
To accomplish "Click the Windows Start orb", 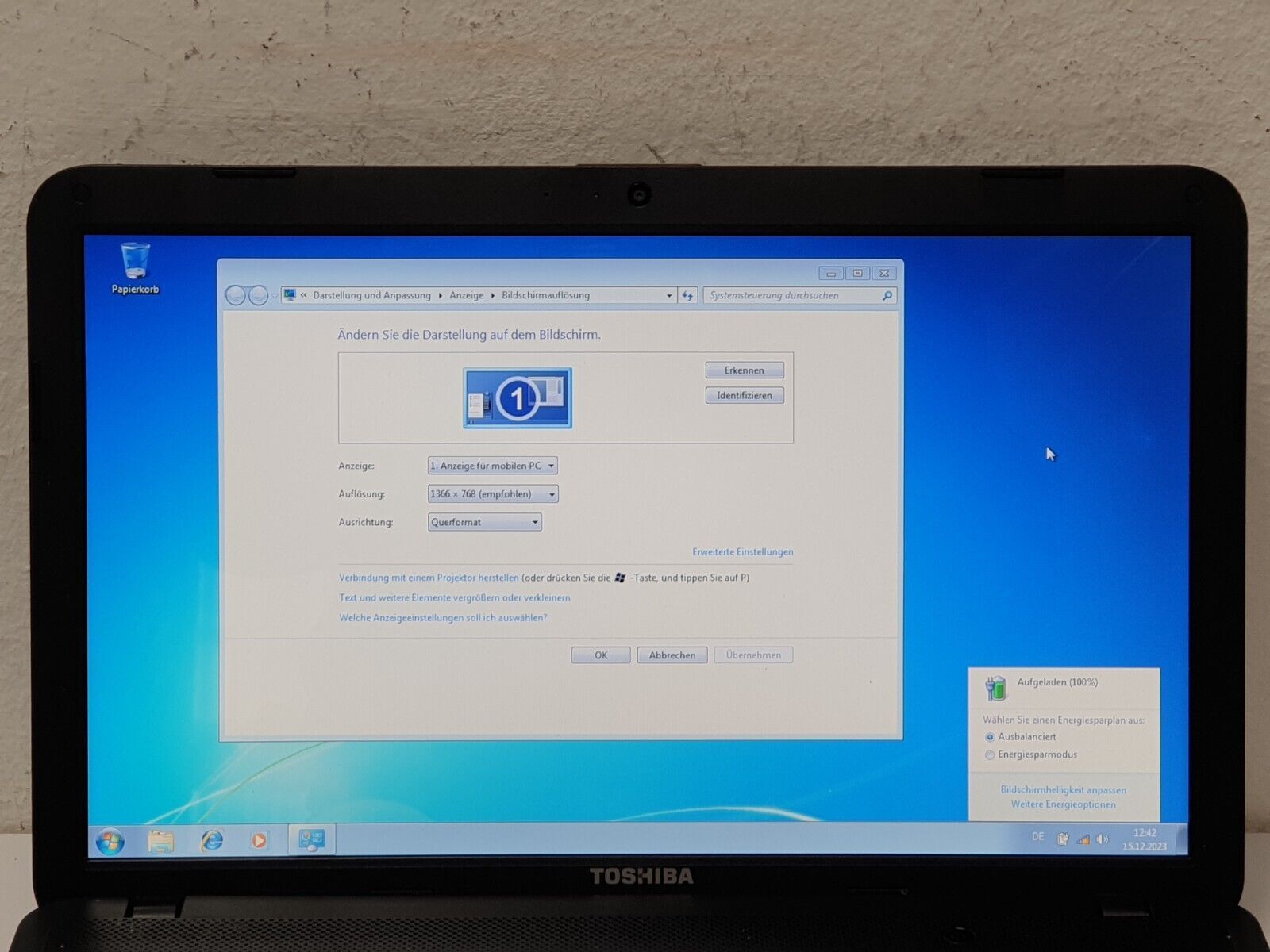I will [x=110, y=841].
